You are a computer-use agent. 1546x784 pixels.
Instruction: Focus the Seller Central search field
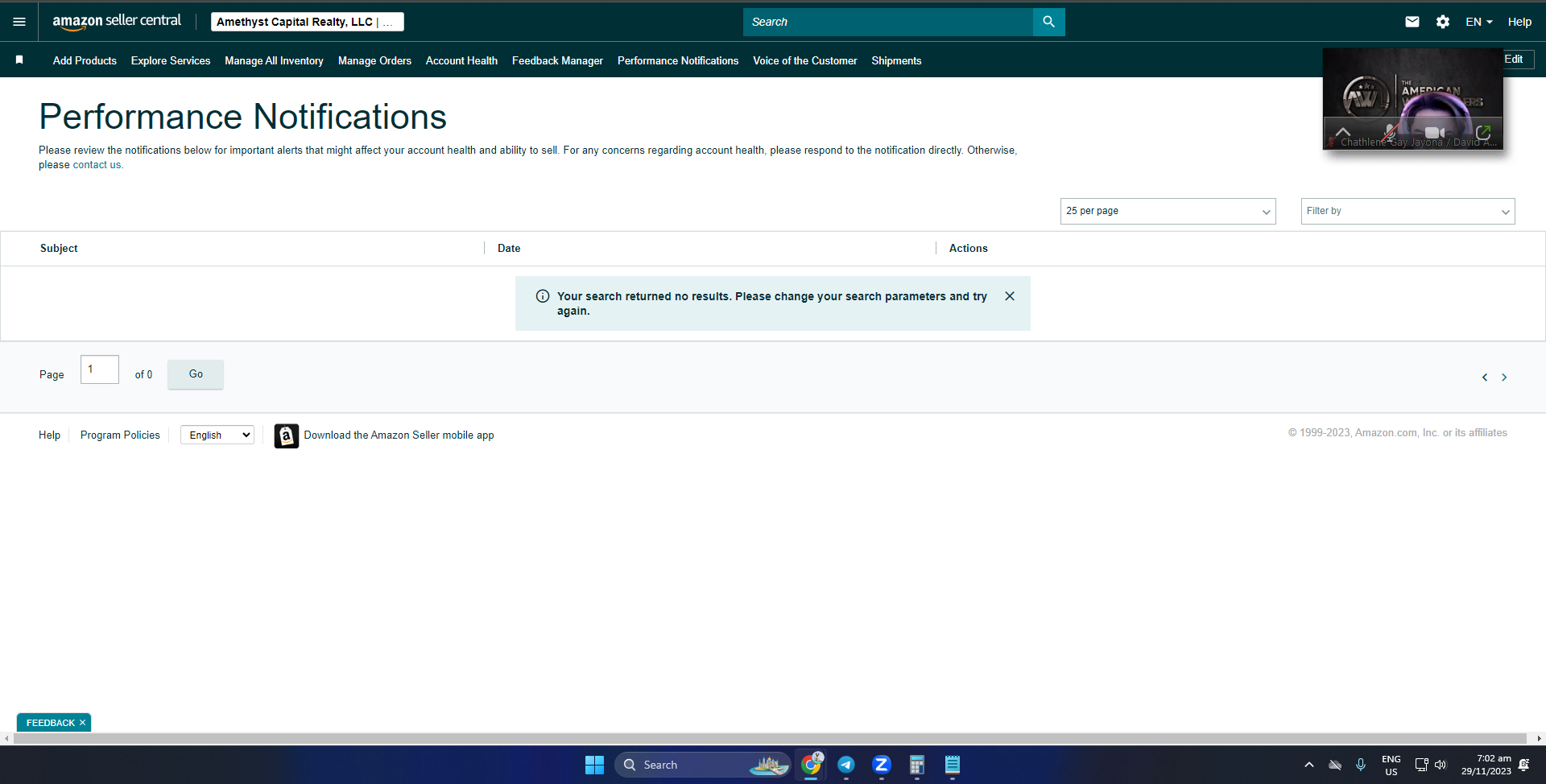(x=888, y=22)
